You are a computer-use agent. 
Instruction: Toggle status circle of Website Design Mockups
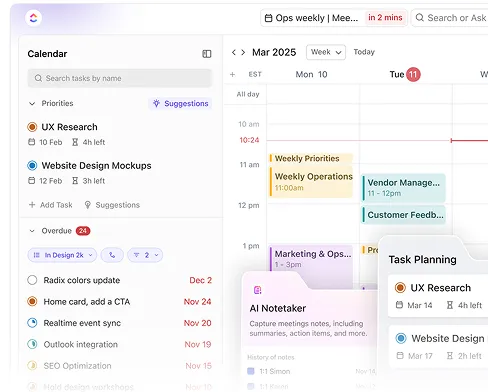pos(32,165)
